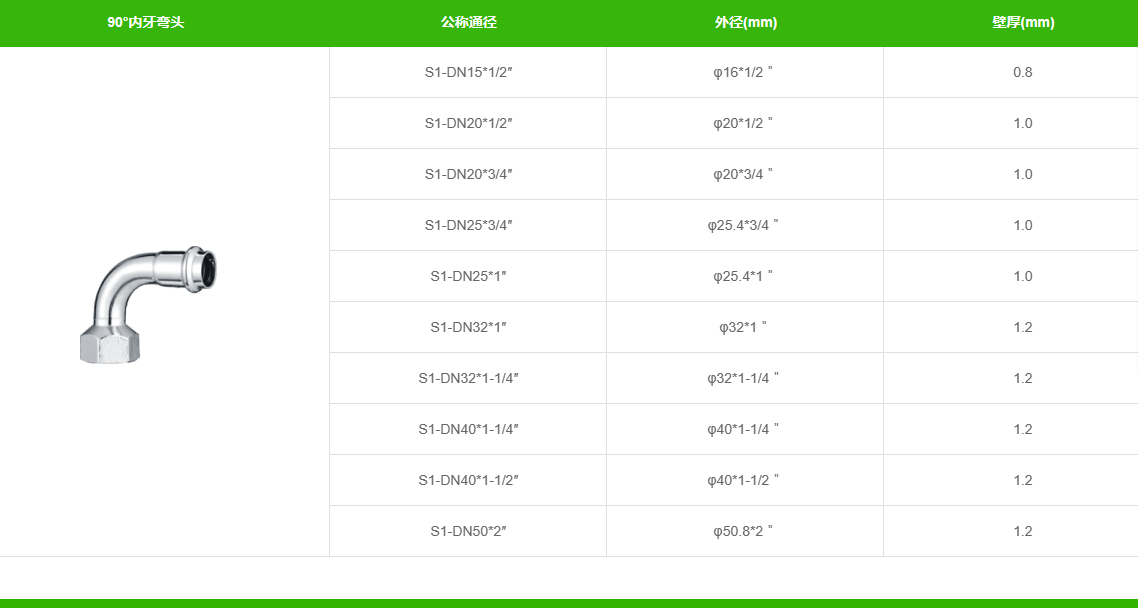Click the 90°内牙弯头 column header
The height and width of the screenshot is (608, 1138).
pyautogui.click(x=146, y=22)
